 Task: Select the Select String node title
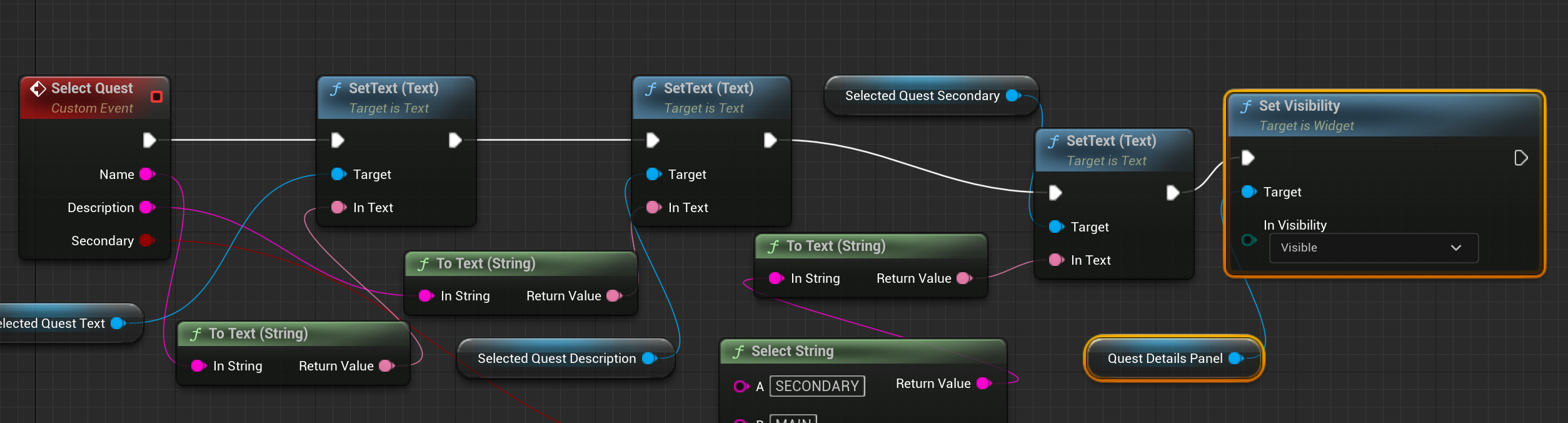tap(792, 351)
